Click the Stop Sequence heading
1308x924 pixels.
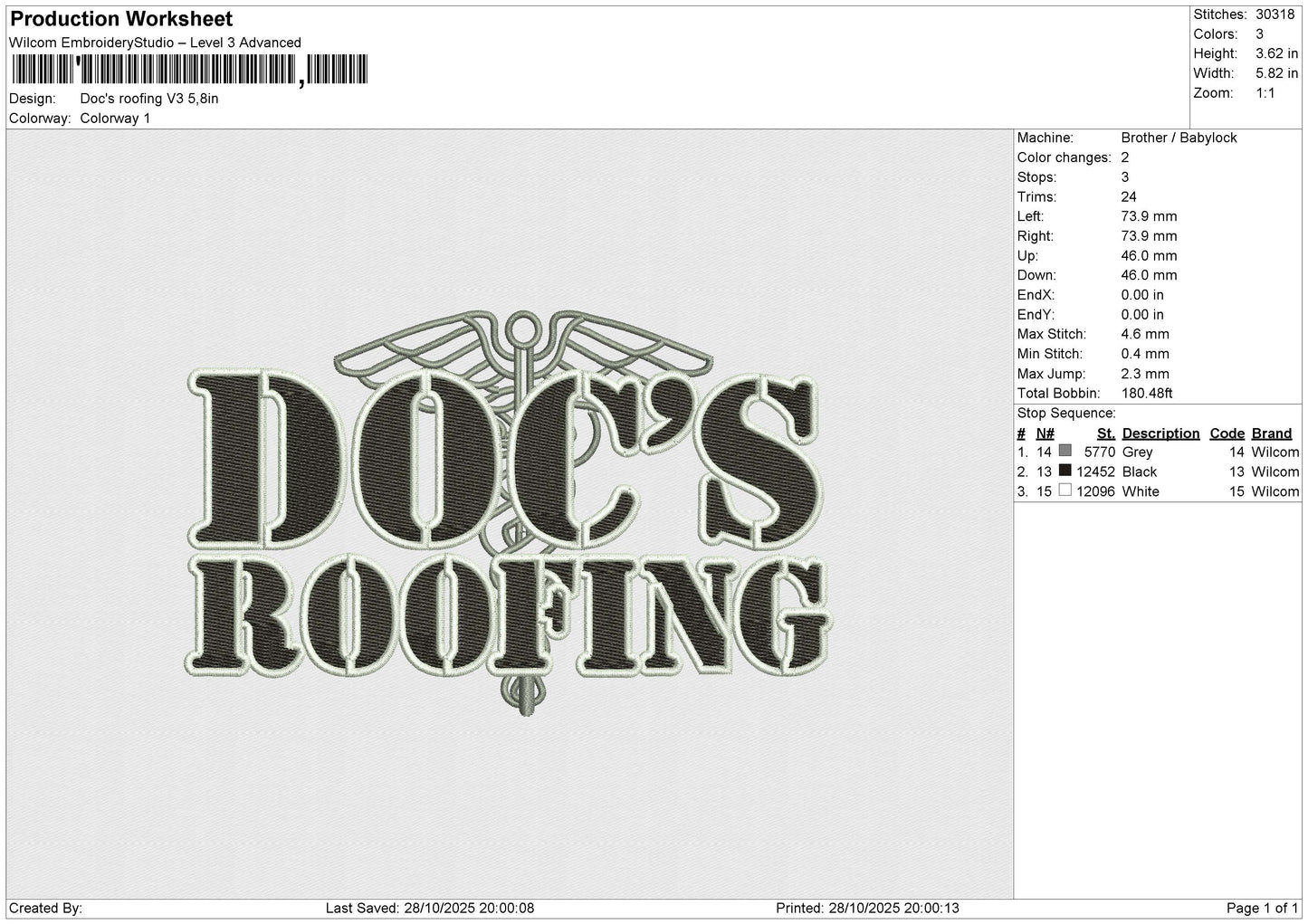(1066, 414)
